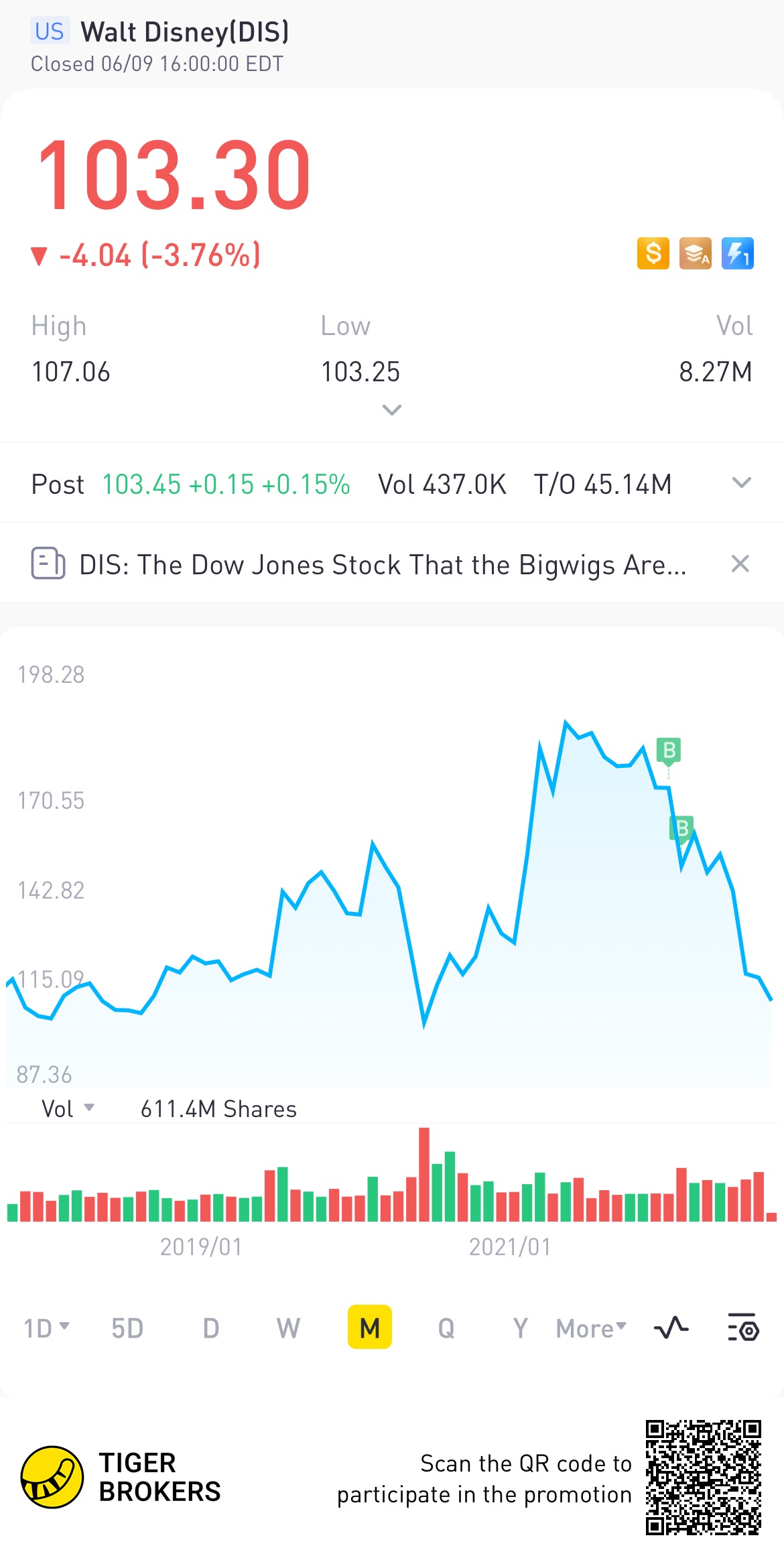Screen dimensions: 784x1558
Task: Tap the blue lightning bolt badge icon
Action: coord(737,254)
